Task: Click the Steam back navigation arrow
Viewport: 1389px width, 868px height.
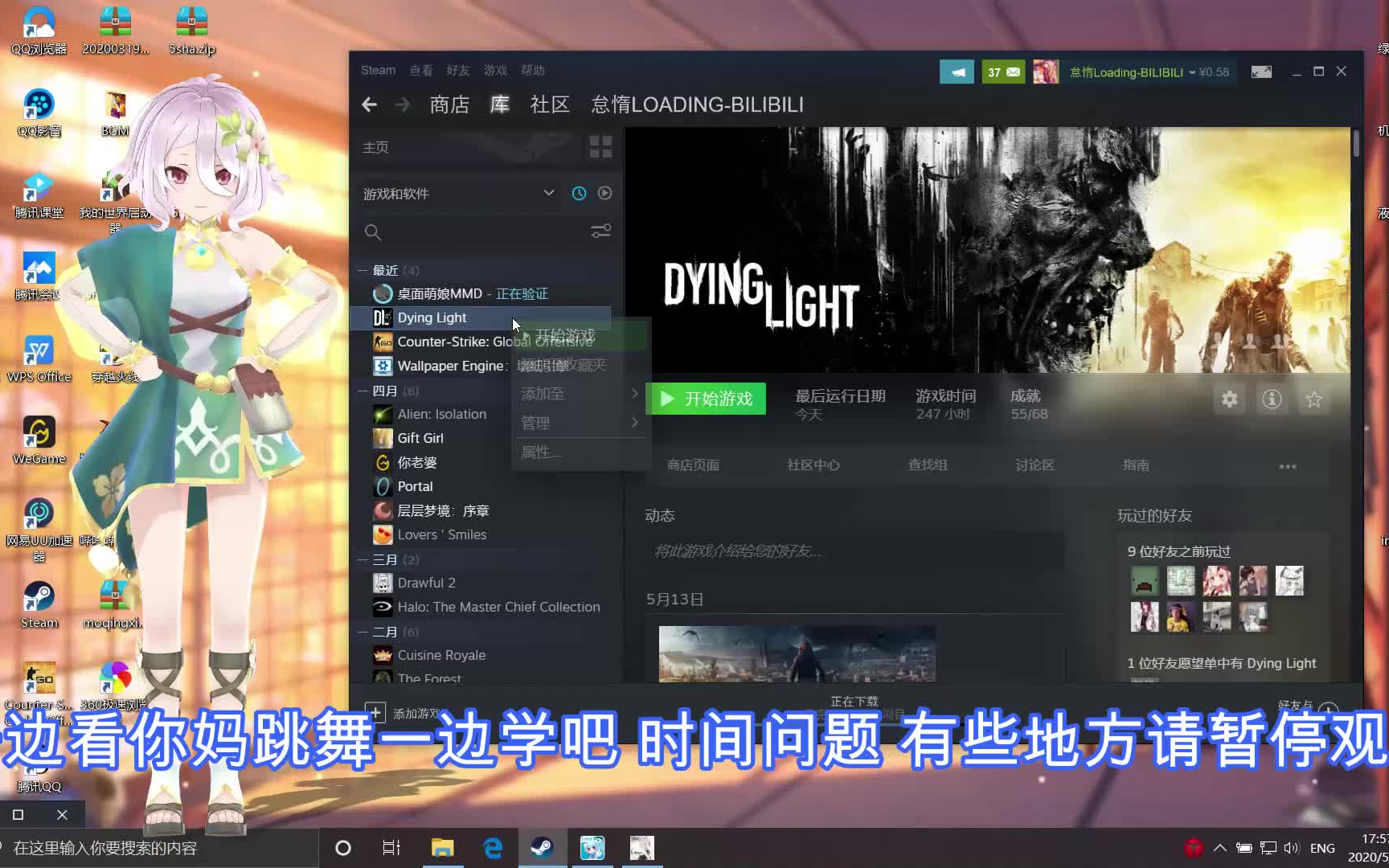Action: (x=370, y=104)
